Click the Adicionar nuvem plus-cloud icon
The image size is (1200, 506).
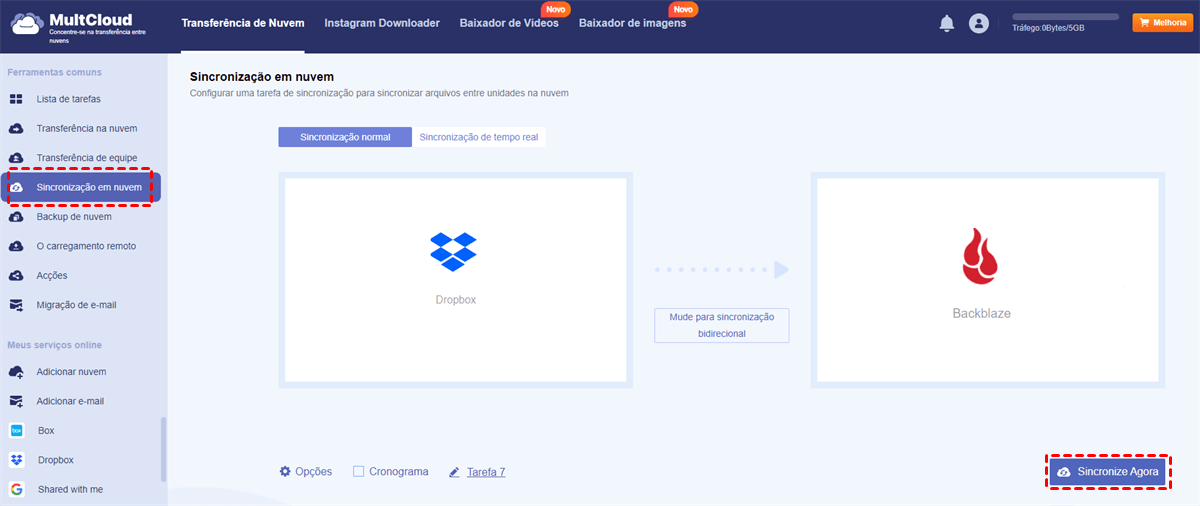pos(16,372)
